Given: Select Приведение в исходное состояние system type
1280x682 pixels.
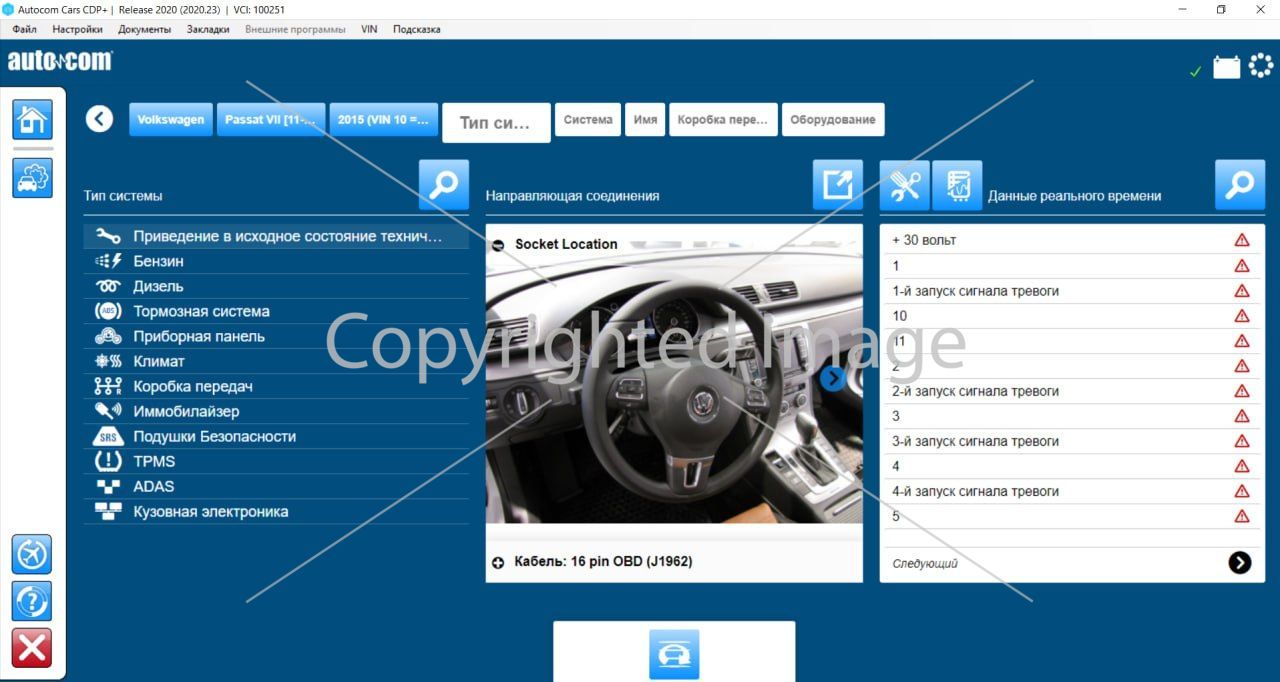Looking at the screenshot, I should pos(276,236).
